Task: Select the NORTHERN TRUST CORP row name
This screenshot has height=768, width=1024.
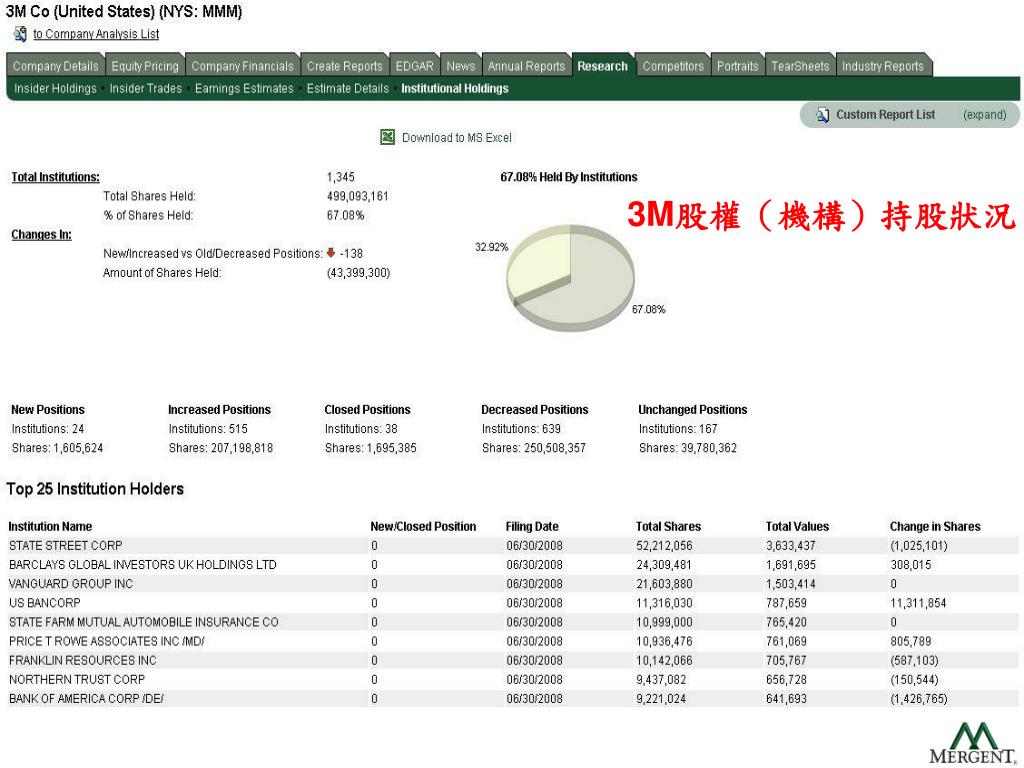Action: (76, 680)
